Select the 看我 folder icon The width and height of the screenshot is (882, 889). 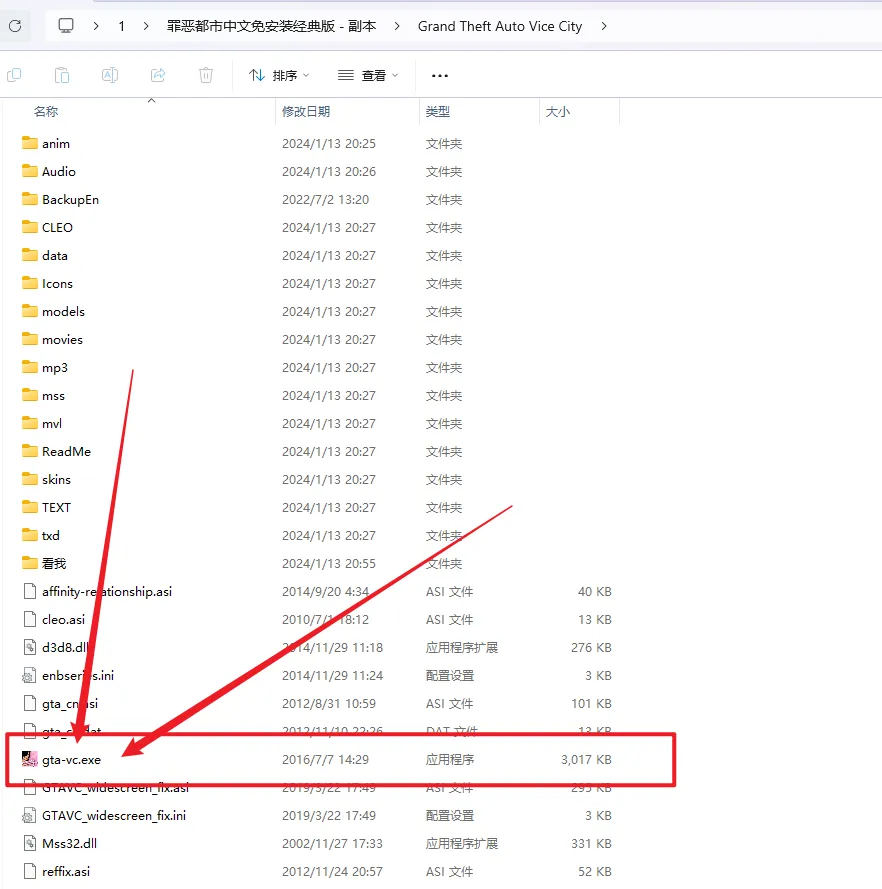point(29,563)
